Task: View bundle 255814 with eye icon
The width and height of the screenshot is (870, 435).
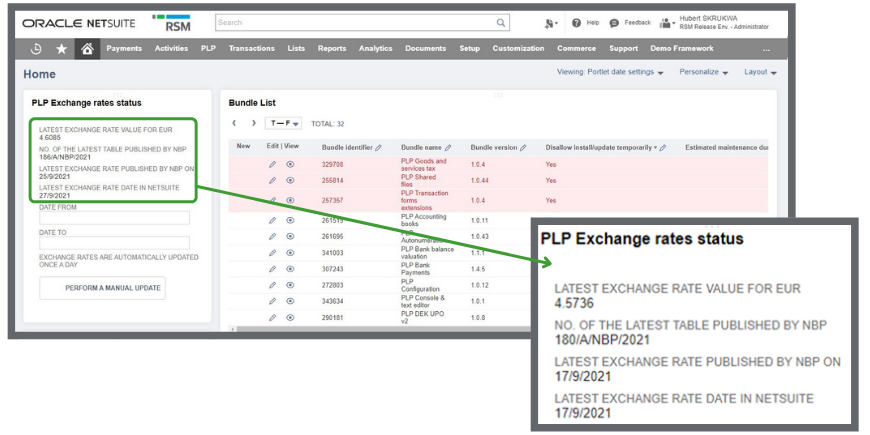Action: tap(290, 180)
